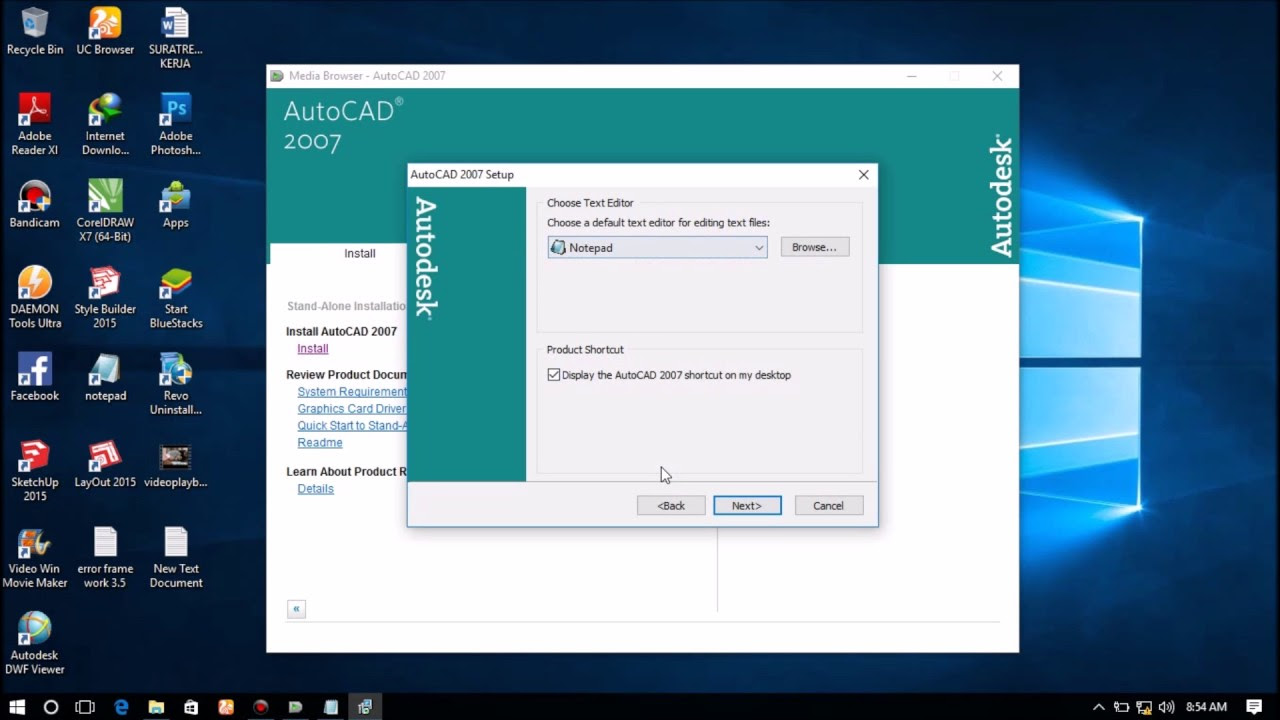Open Graphics Card Driver link
The width and height of the screenshot is (1280, 720).
352,409
